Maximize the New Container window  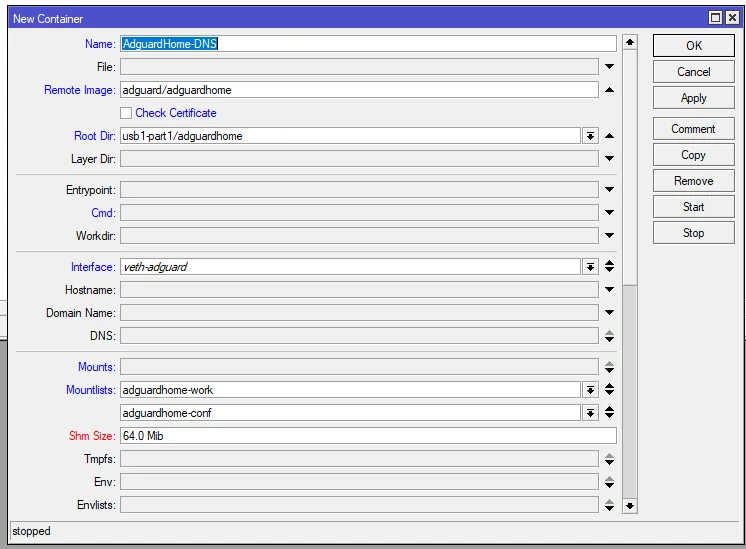tap(715, 18)
